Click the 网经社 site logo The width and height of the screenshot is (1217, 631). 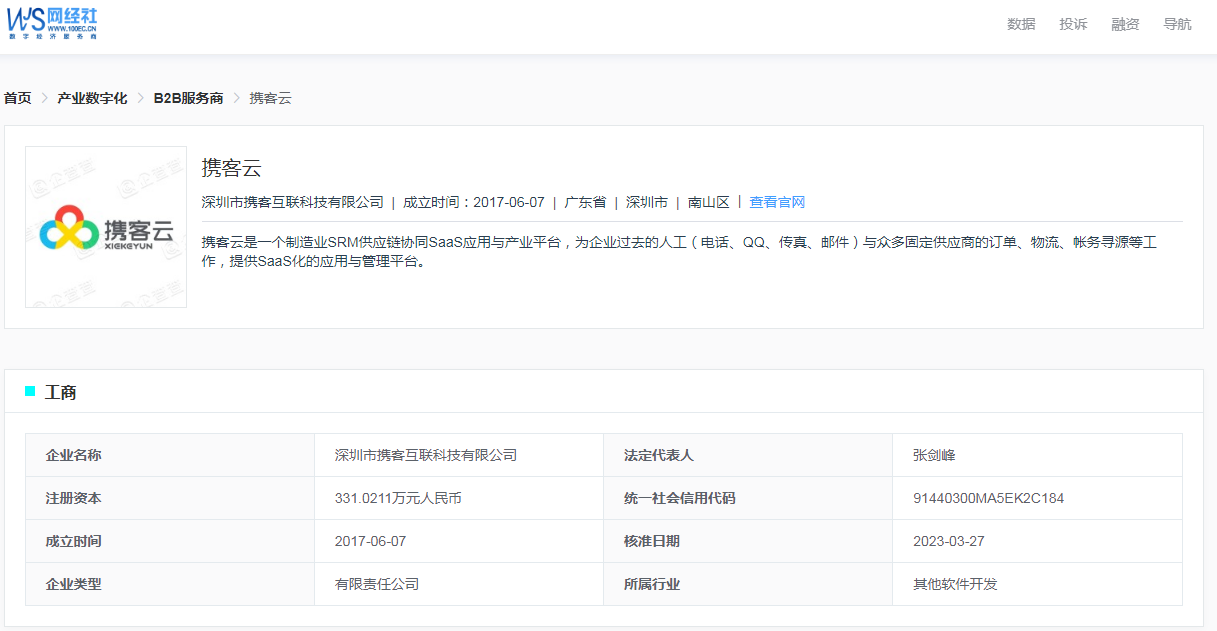coord(52,22)
